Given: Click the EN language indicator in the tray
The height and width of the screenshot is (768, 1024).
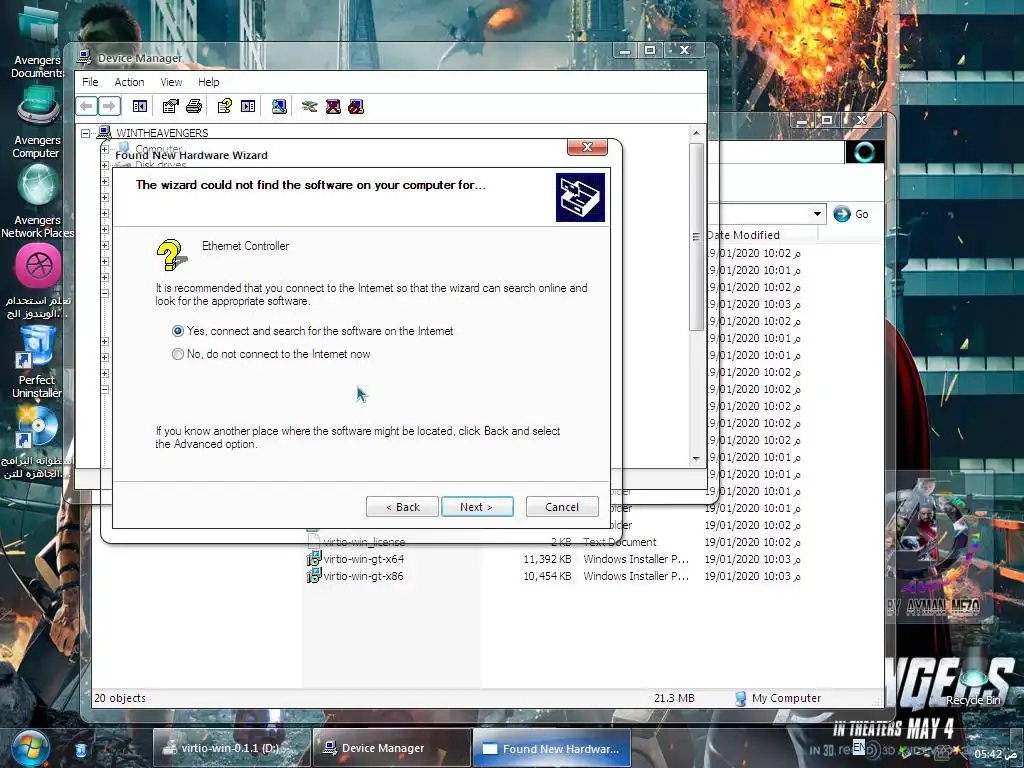Looking at the screenshot, I should [858, 746].
